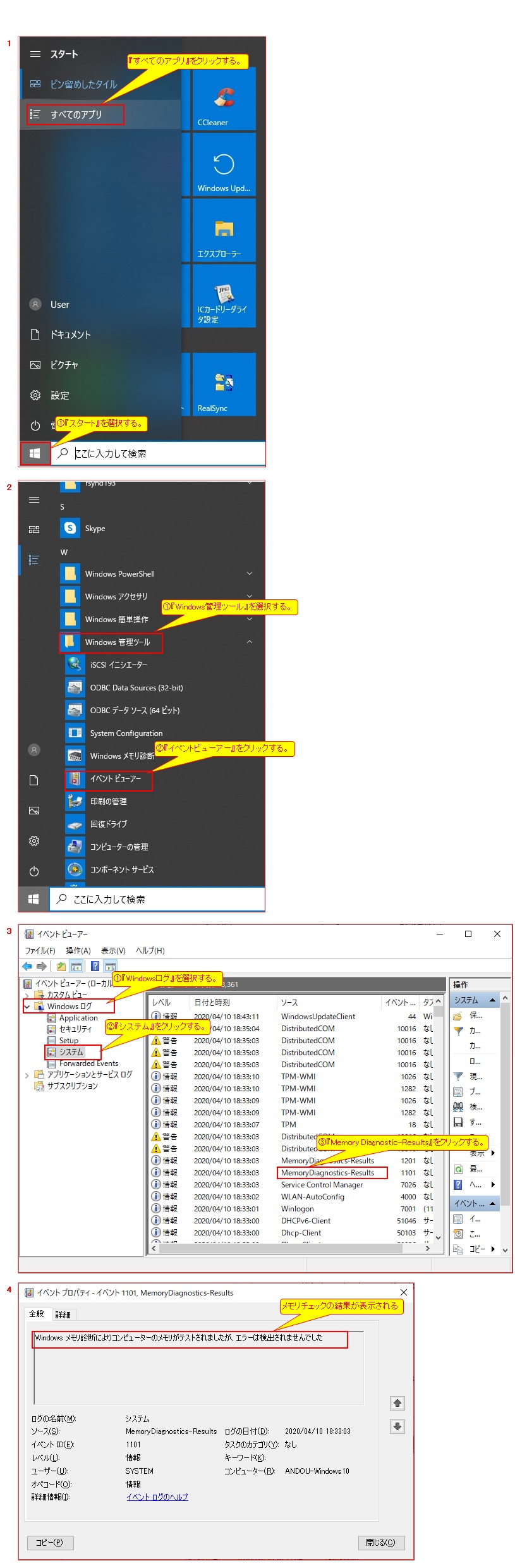This screenshot has height=1568, width=515.
Task: Open the 表示(V) menu
Action: 114,950
